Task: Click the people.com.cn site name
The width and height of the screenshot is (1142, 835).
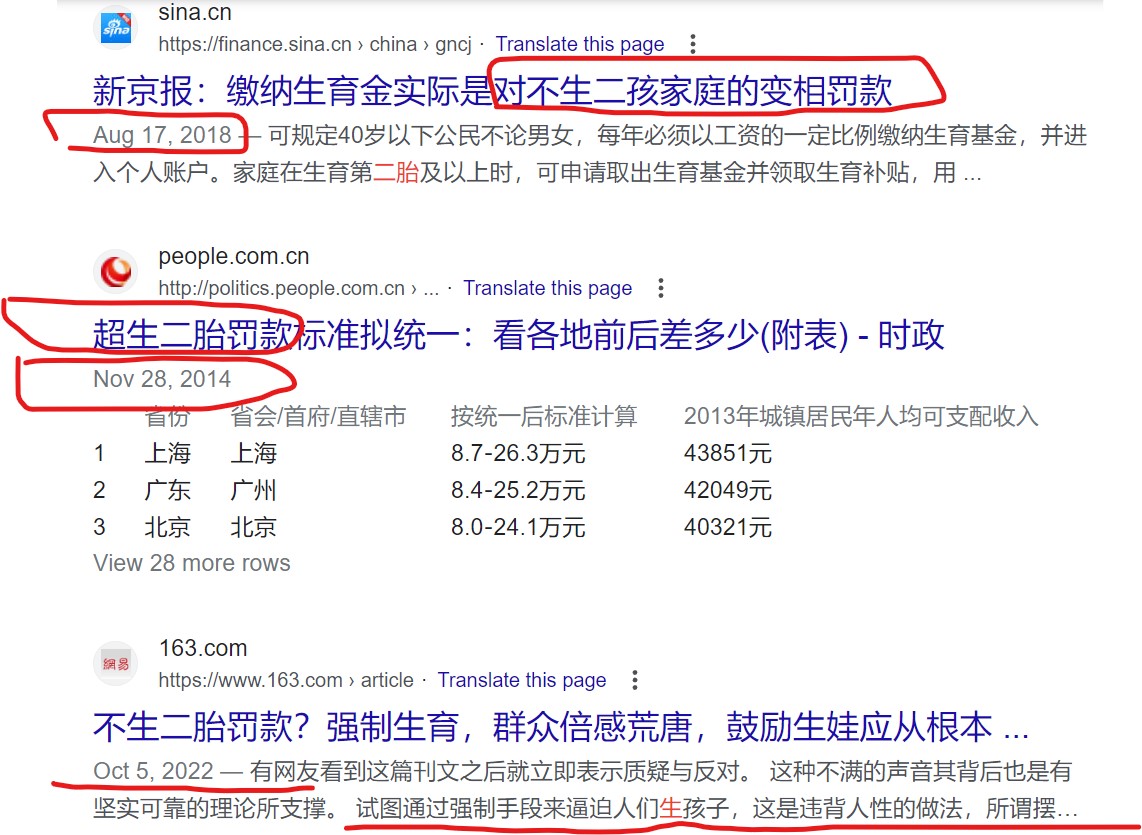Action: click(234, 256)
